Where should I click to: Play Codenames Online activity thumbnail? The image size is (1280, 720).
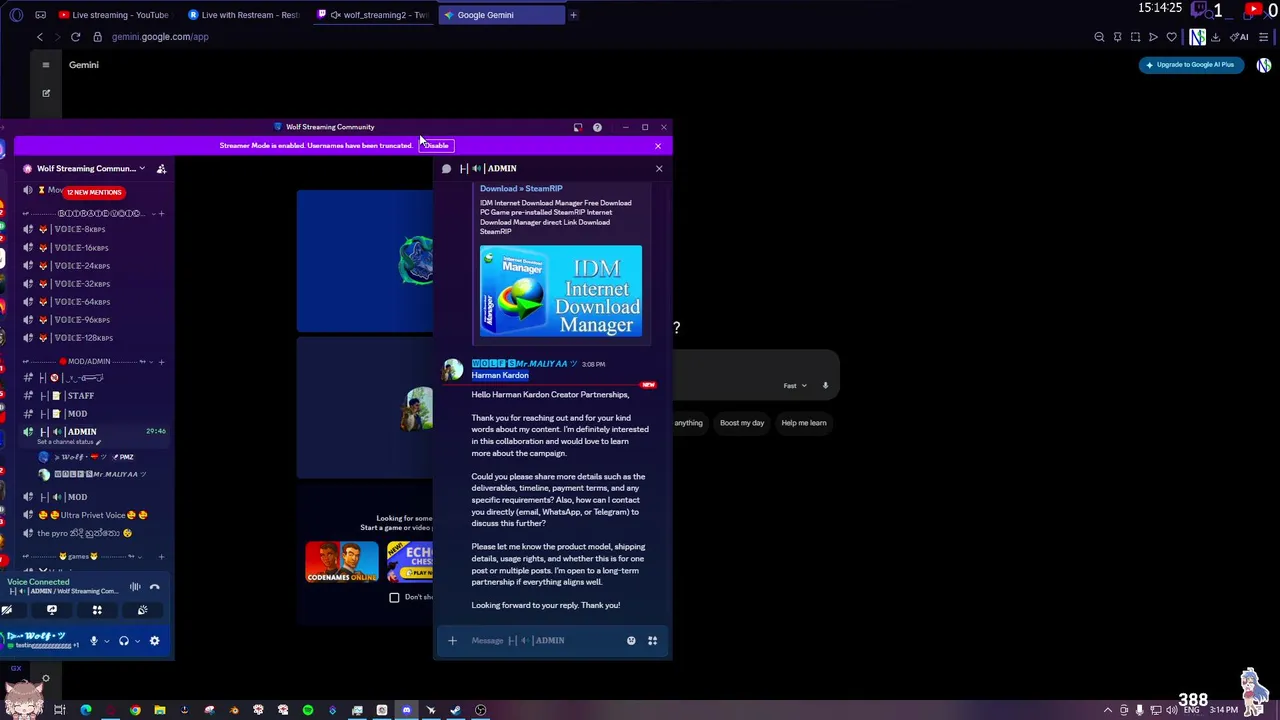342,562
